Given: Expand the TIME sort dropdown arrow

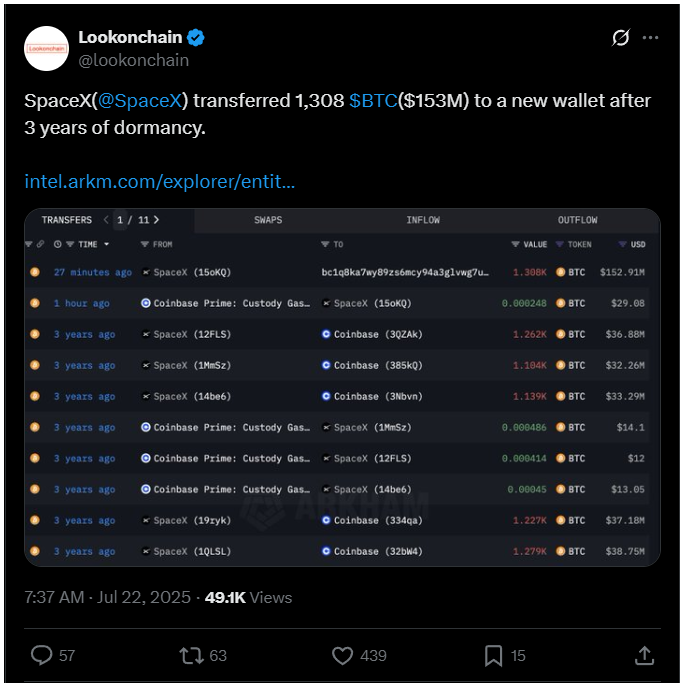Looking at the screenshot, I should coord(106,244).
